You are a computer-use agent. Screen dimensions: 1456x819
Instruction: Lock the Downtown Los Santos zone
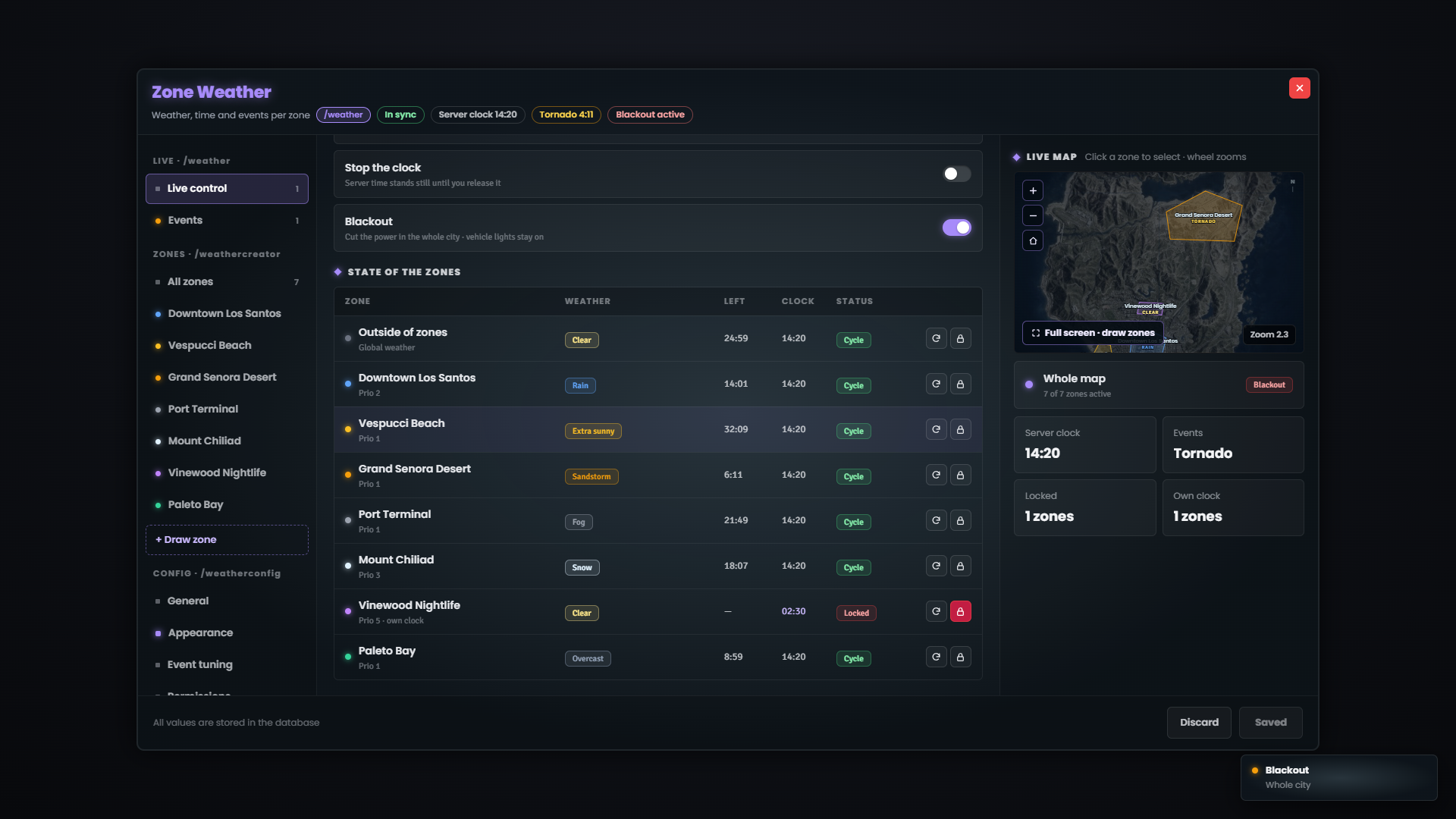coord(961,384)
